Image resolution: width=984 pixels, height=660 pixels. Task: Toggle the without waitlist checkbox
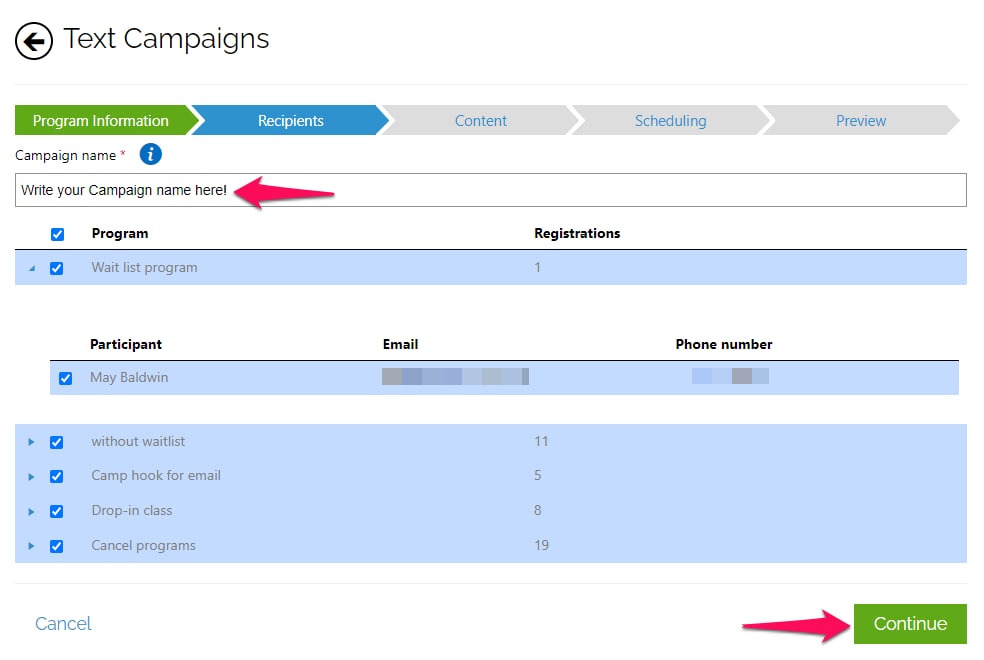(57, 442)
